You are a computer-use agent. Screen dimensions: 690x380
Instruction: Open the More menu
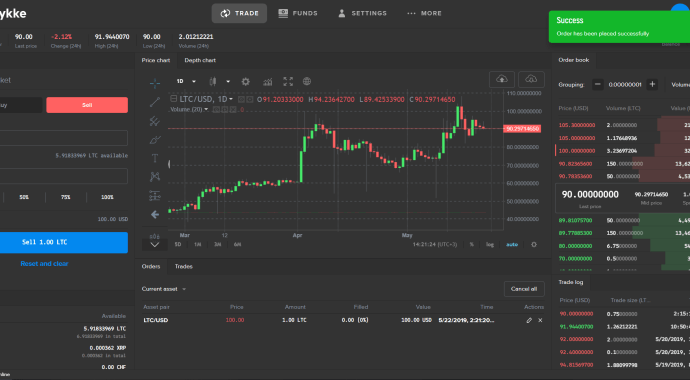tap(424, 13)
